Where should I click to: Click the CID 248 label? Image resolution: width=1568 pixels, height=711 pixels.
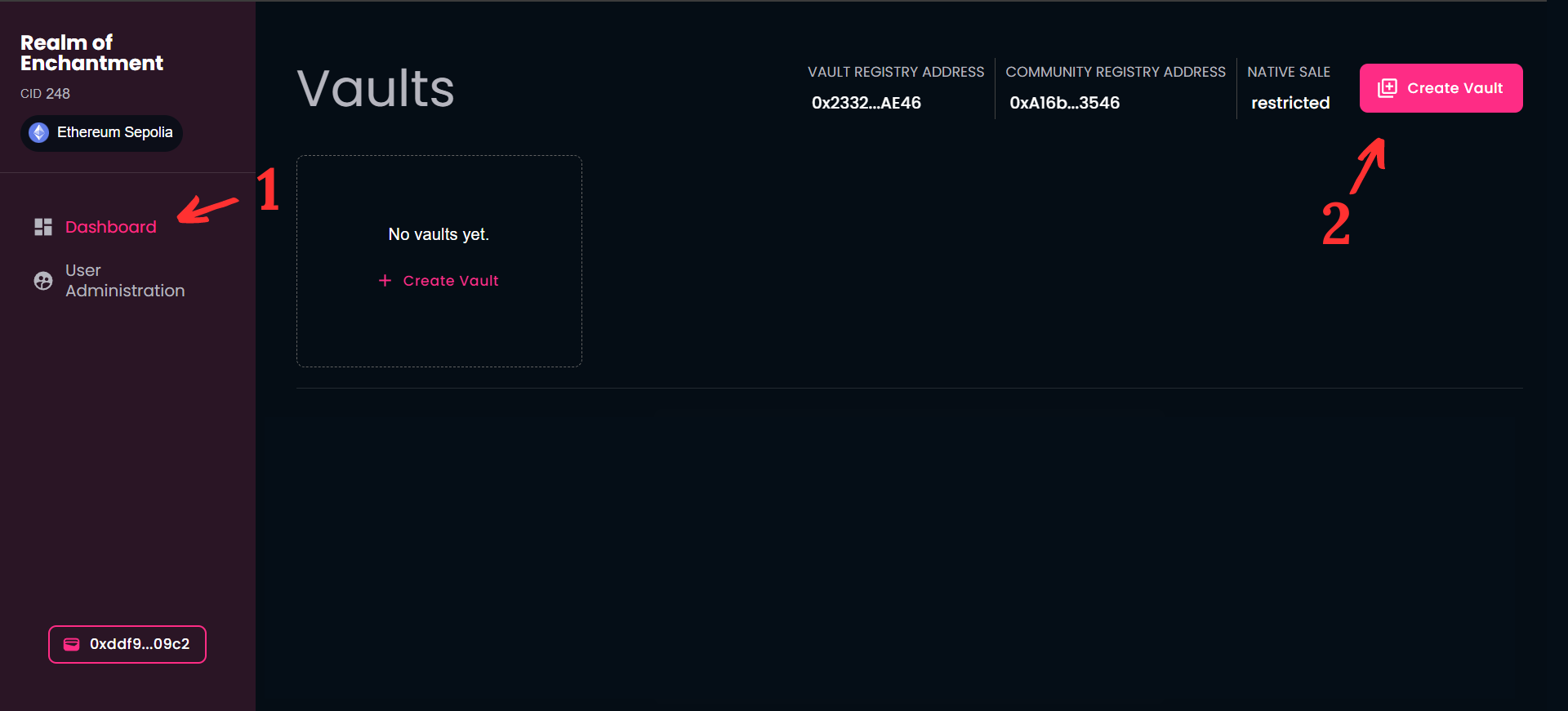(45, 94)
